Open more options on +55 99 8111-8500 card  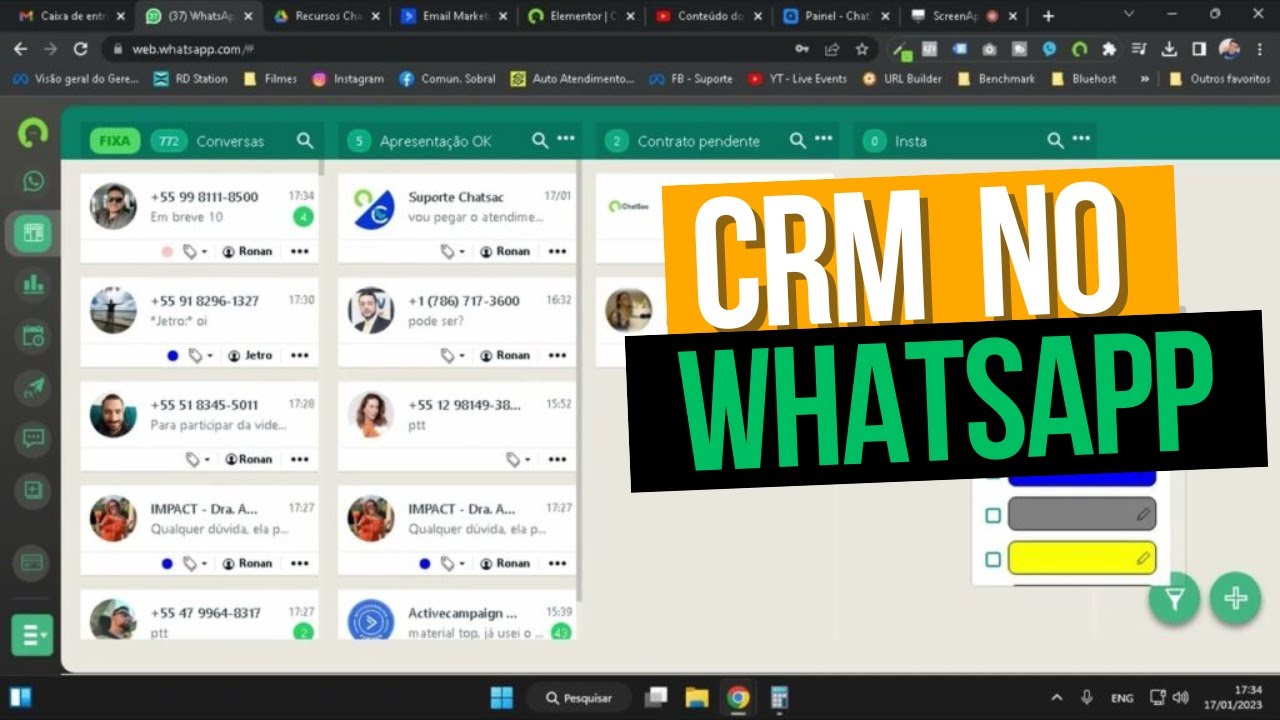tap(300, 251)
